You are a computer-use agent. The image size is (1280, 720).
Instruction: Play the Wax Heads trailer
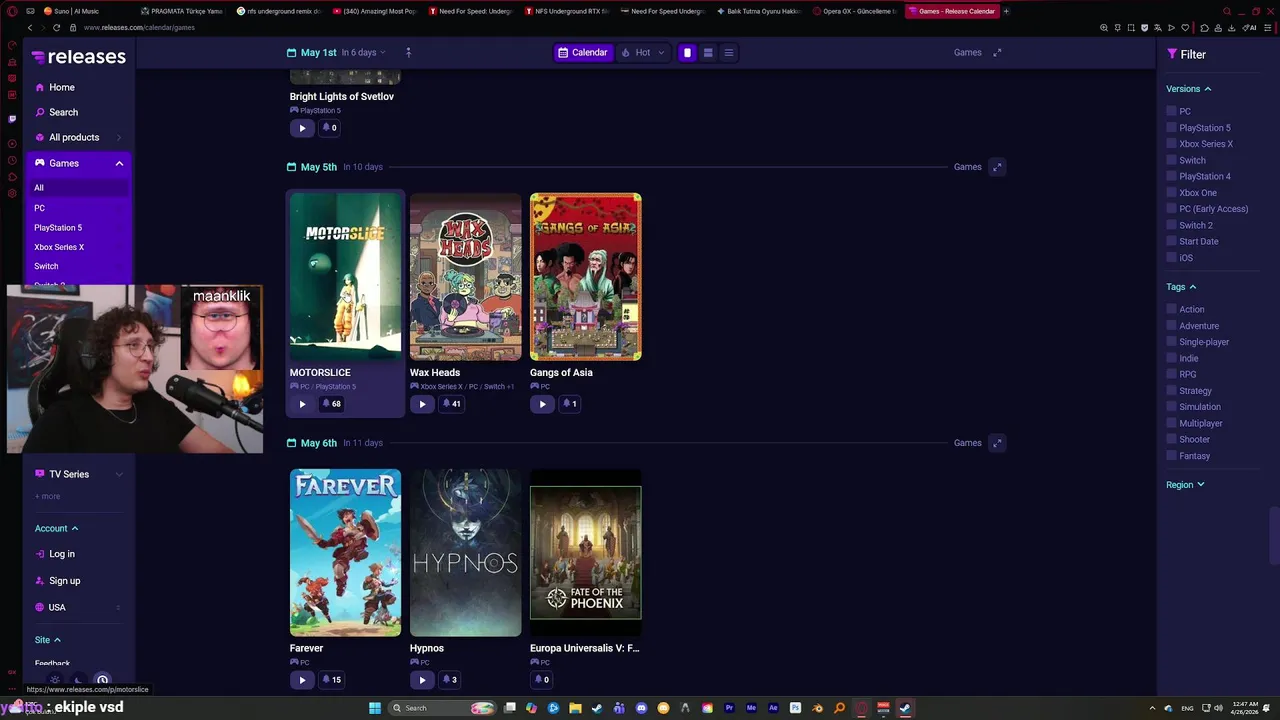pyautogui.click(x=422, y=404)
